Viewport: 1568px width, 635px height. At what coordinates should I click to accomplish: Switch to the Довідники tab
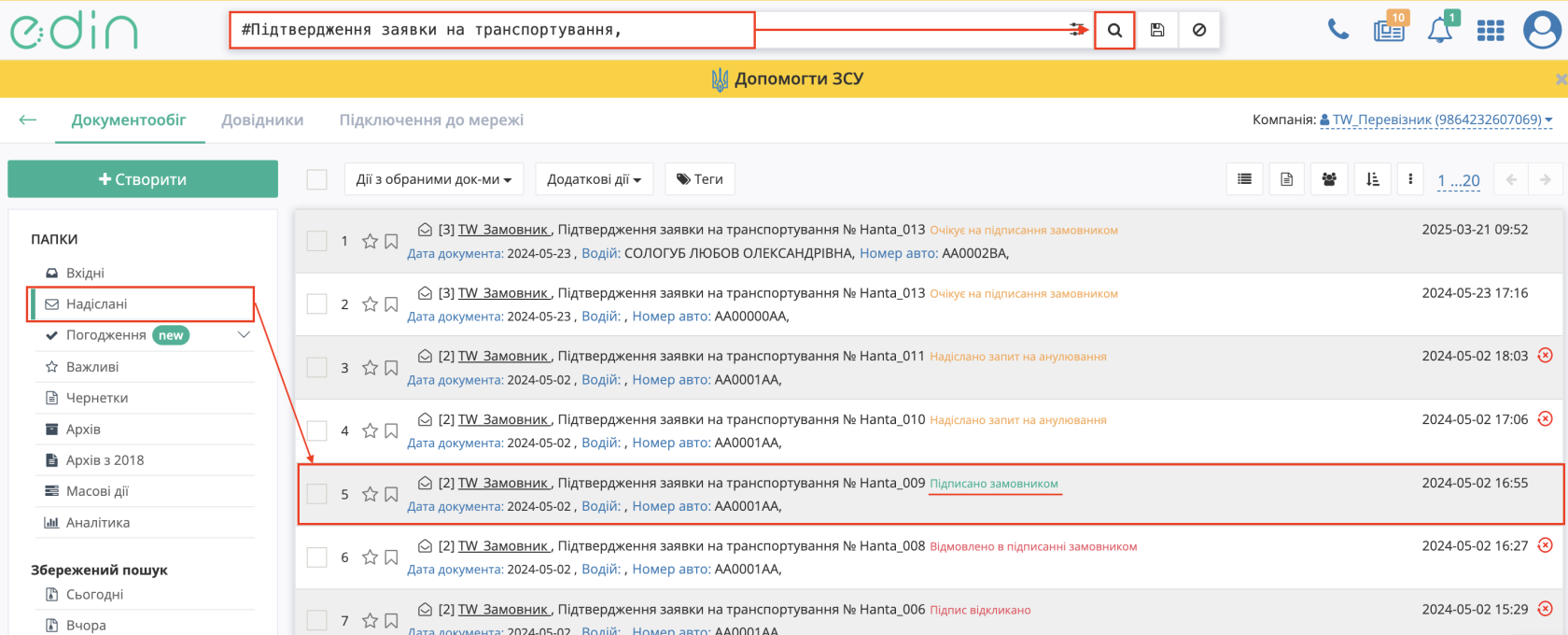262,120
